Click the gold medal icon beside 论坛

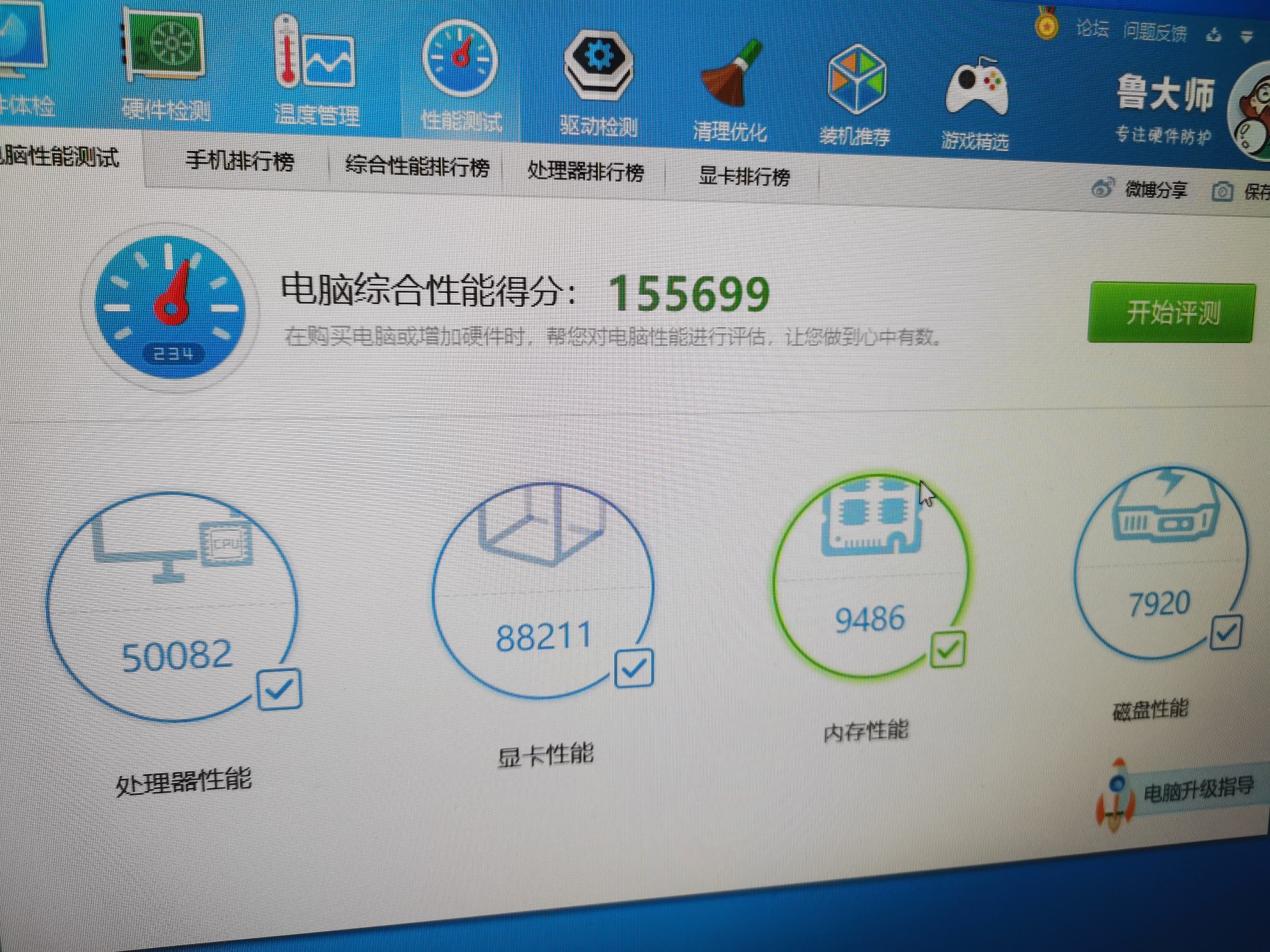(x=1046, y=24)
